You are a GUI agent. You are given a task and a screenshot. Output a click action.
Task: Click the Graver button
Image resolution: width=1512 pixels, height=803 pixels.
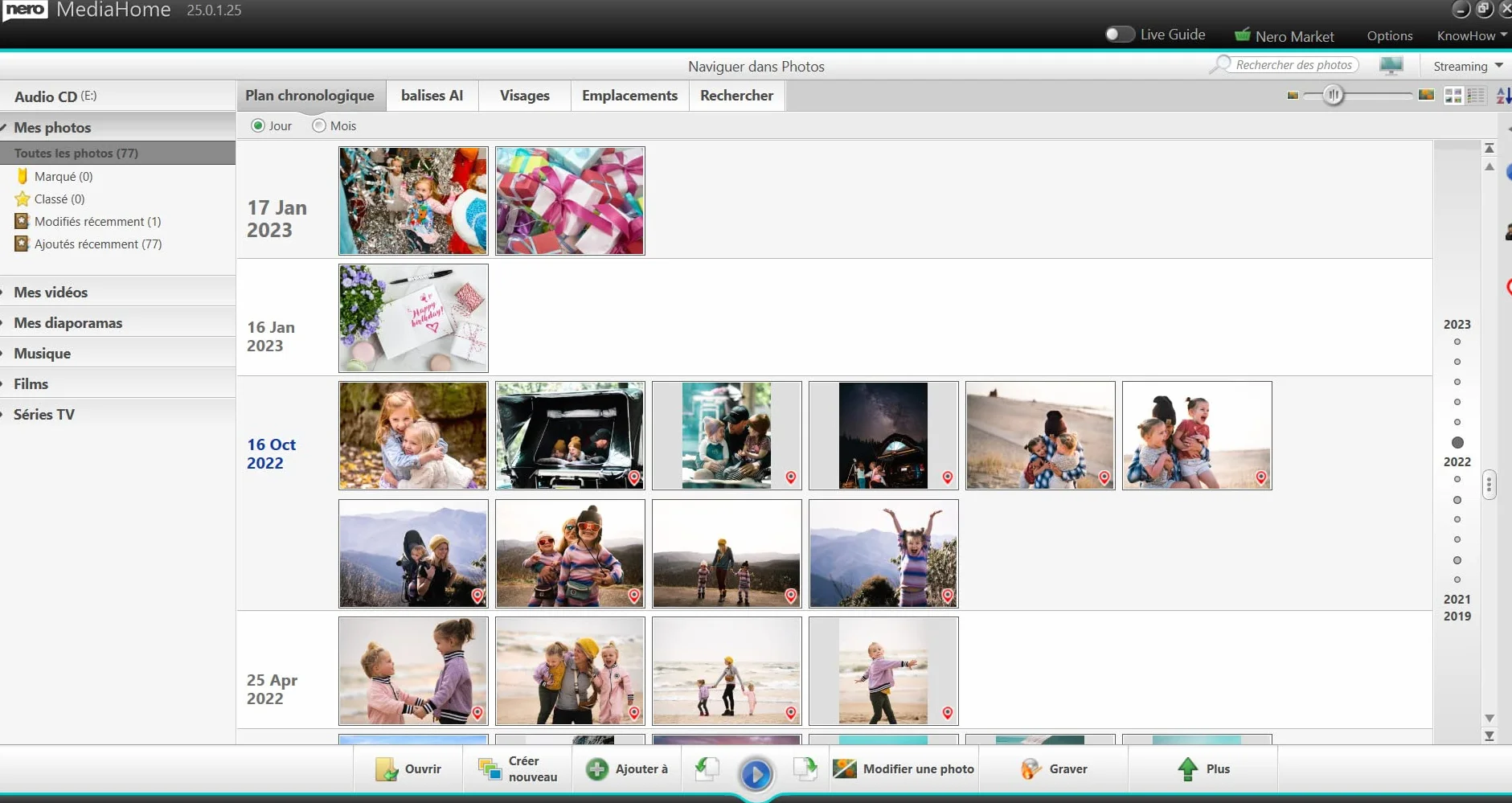pyautogui.click(x=1054, y=769)
